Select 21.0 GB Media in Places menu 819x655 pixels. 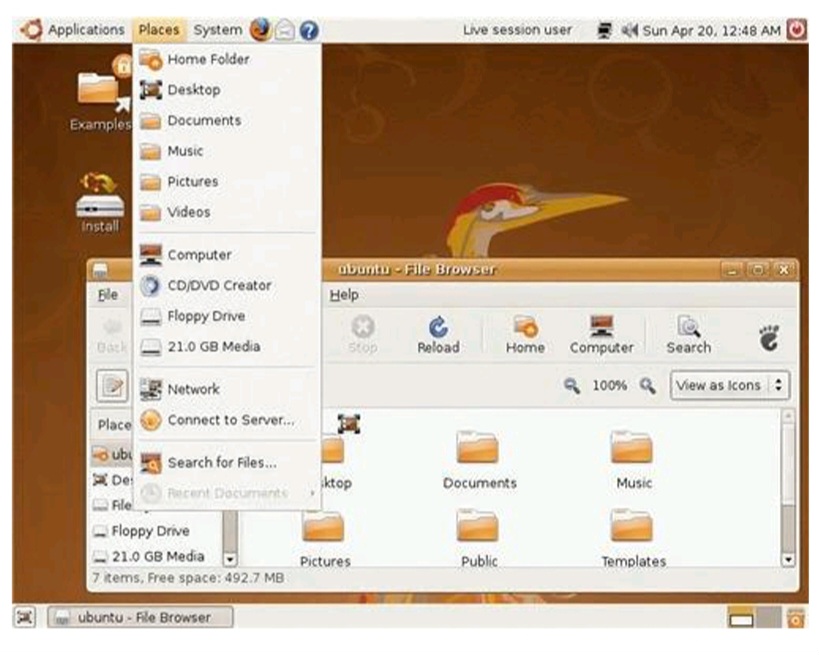[x=228, y=347]
